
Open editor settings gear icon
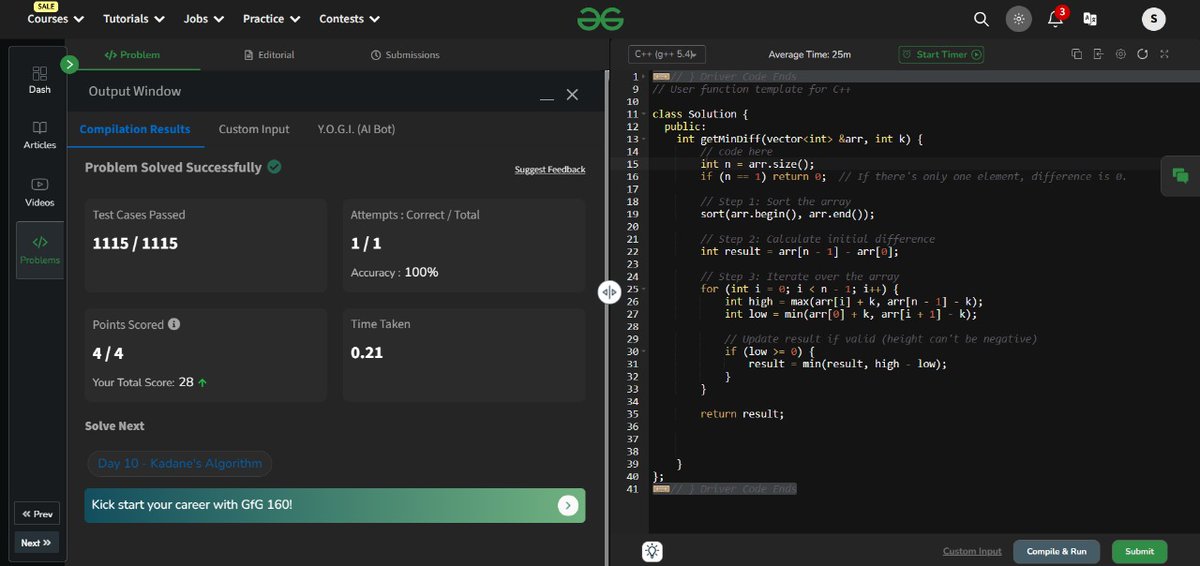[1120, 54]
